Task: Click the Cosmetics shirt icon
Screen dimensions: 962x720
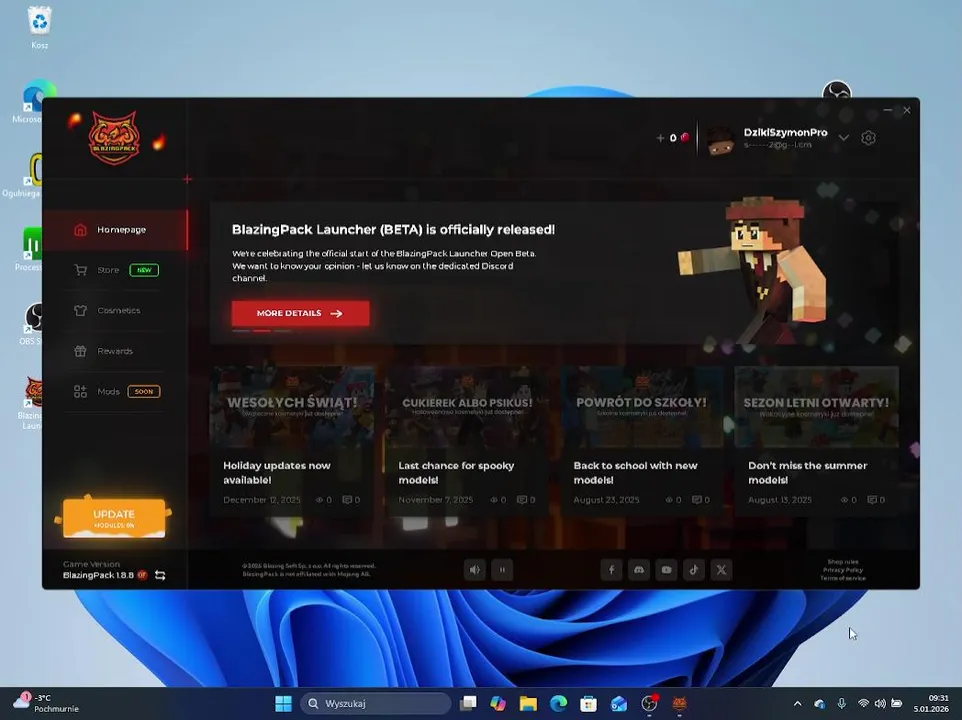Action: pos(80,311)
